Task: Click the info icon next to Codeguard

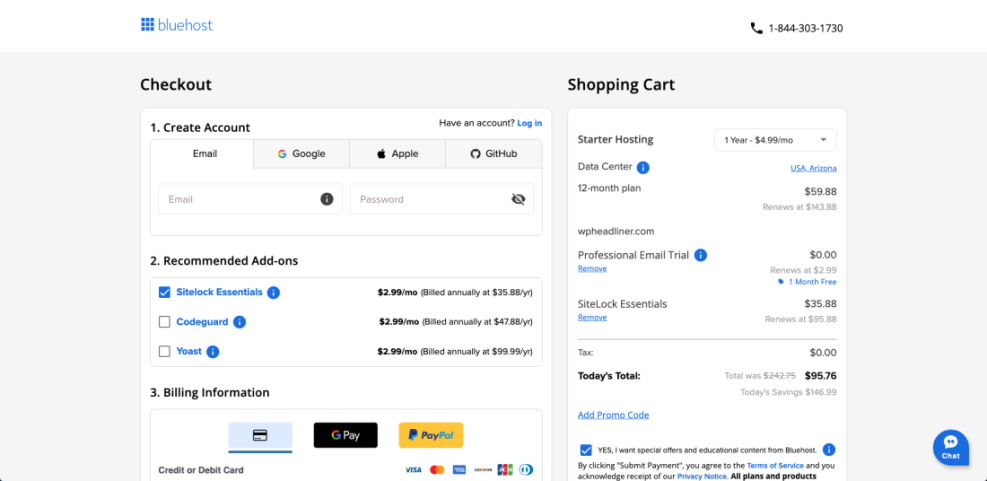Action: 239,322
